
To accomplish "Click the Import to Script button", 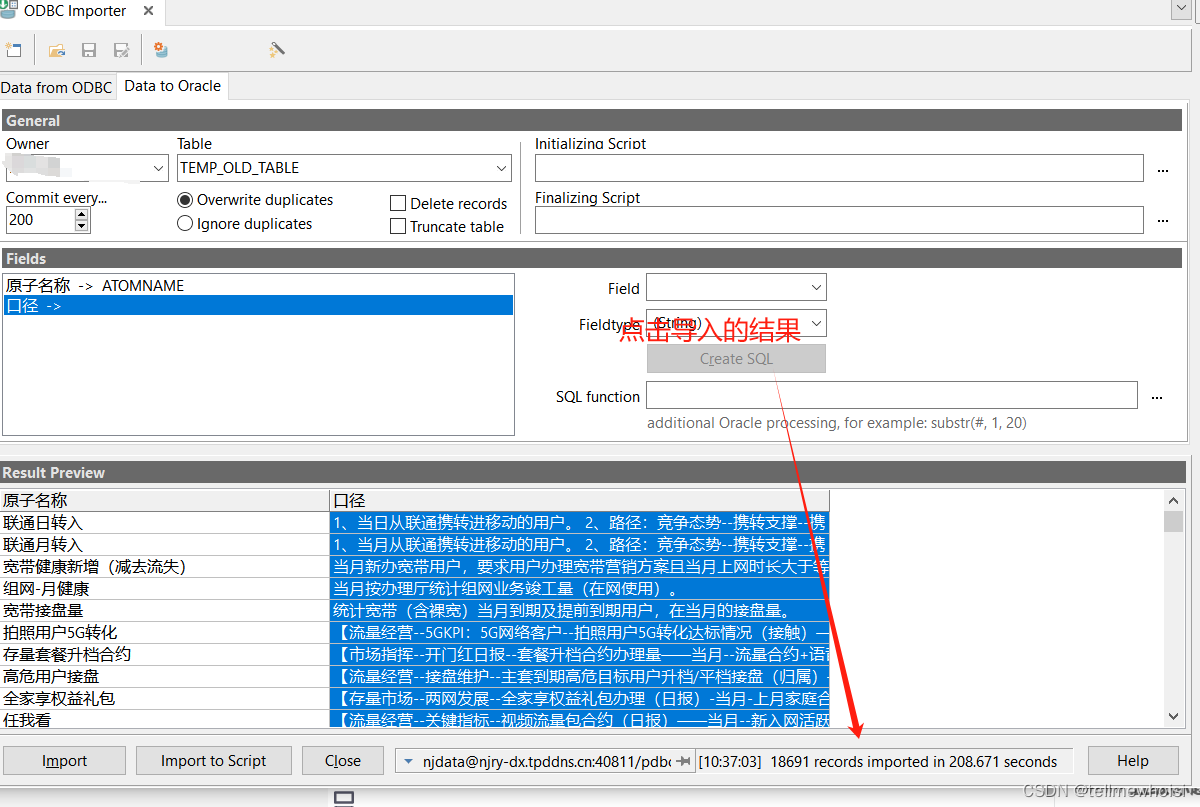I will click(213, 760).
